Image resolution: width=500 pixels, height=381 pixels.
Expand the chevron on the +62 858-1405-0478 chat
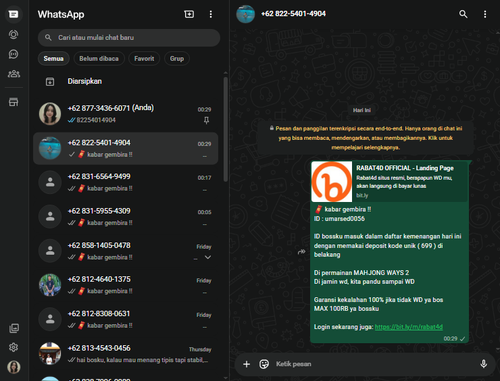[x=208, y=257]
